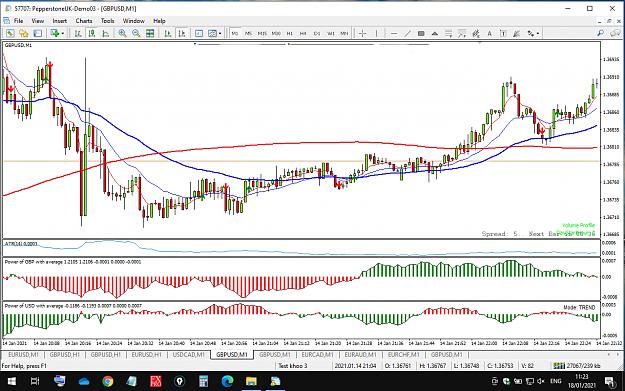Click 'Test khoo 3' profile in status bar
This screenshot has width=625, height=391.
(293, 365)
